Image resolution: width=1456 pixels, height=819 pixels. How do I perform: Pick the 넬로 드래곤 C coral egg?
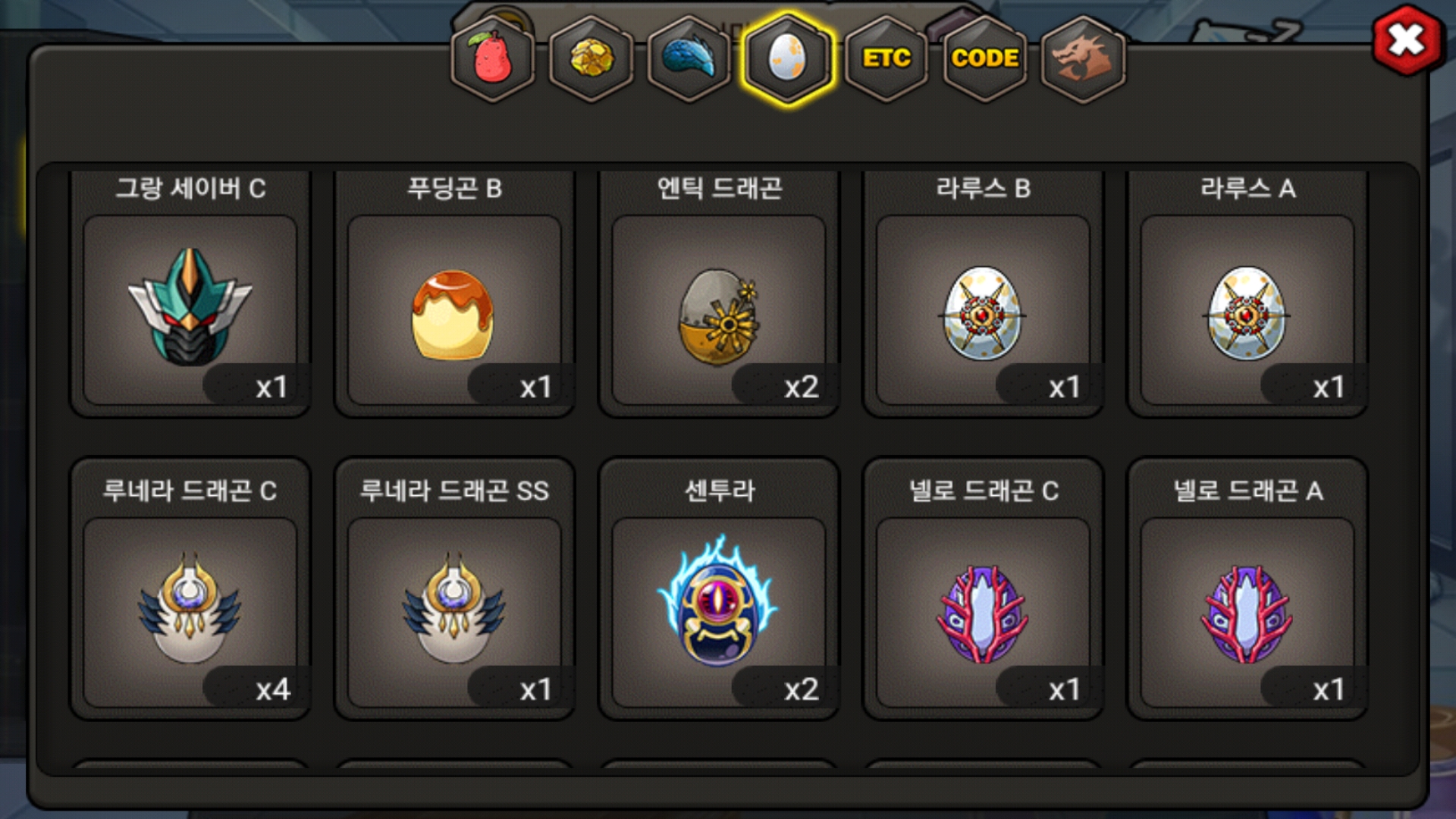[x=984, y=612]
